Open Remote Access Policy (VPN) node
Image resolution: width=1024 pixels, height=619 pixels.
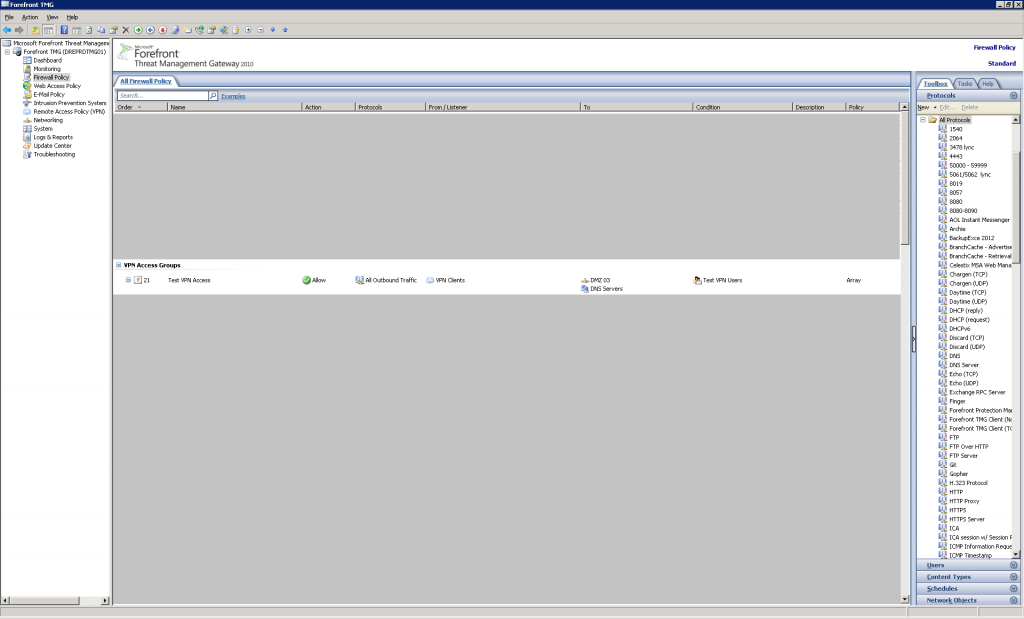coord(69,112)
